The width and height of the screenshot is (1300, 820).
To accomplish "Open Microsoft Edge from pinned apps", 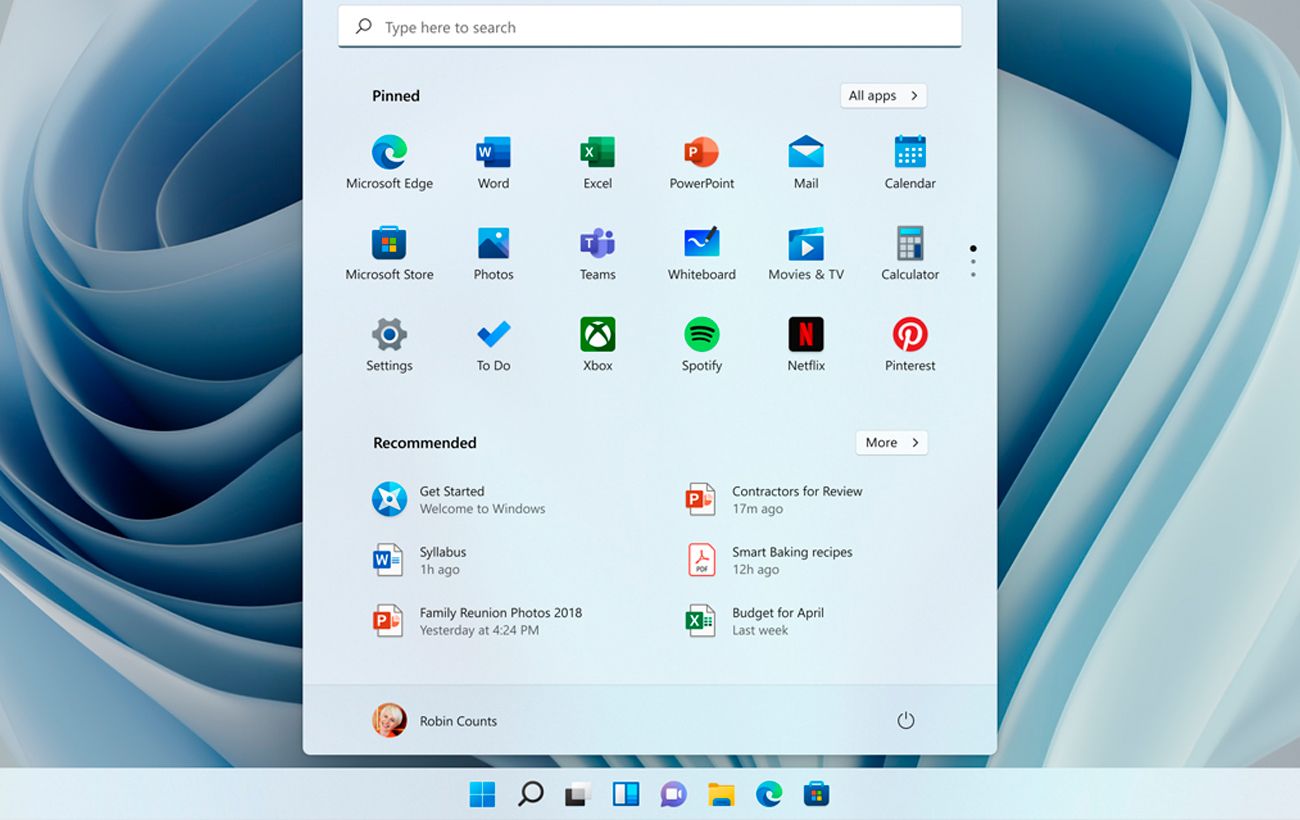I will coord(389,154).
